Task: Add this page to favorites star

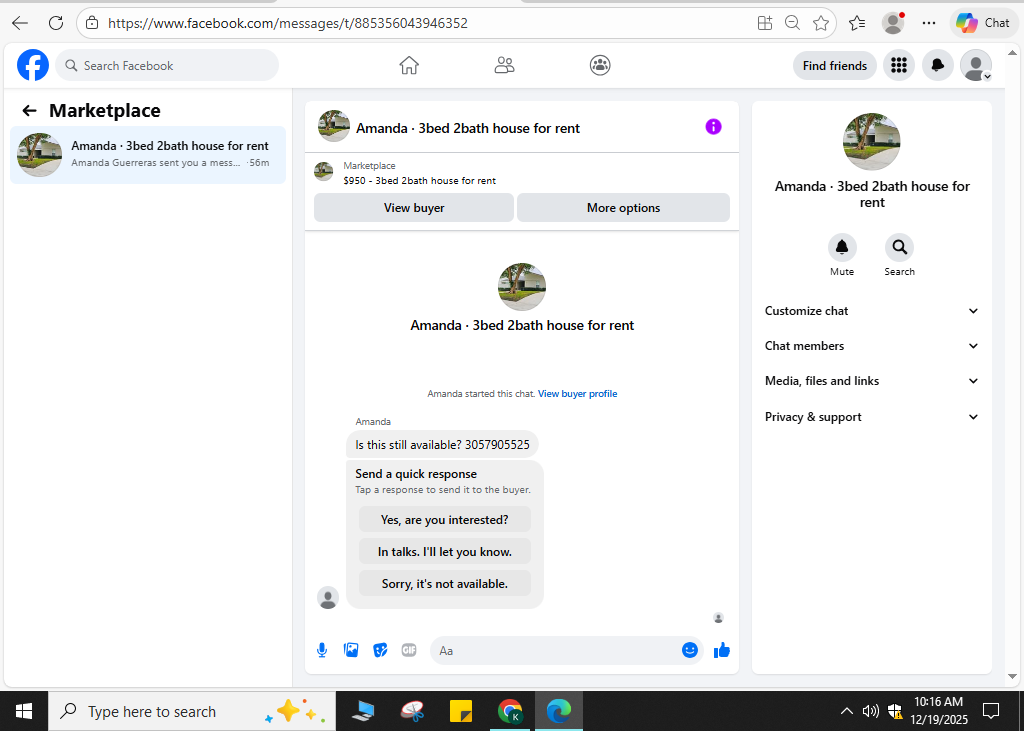Action: click(821, 23)
